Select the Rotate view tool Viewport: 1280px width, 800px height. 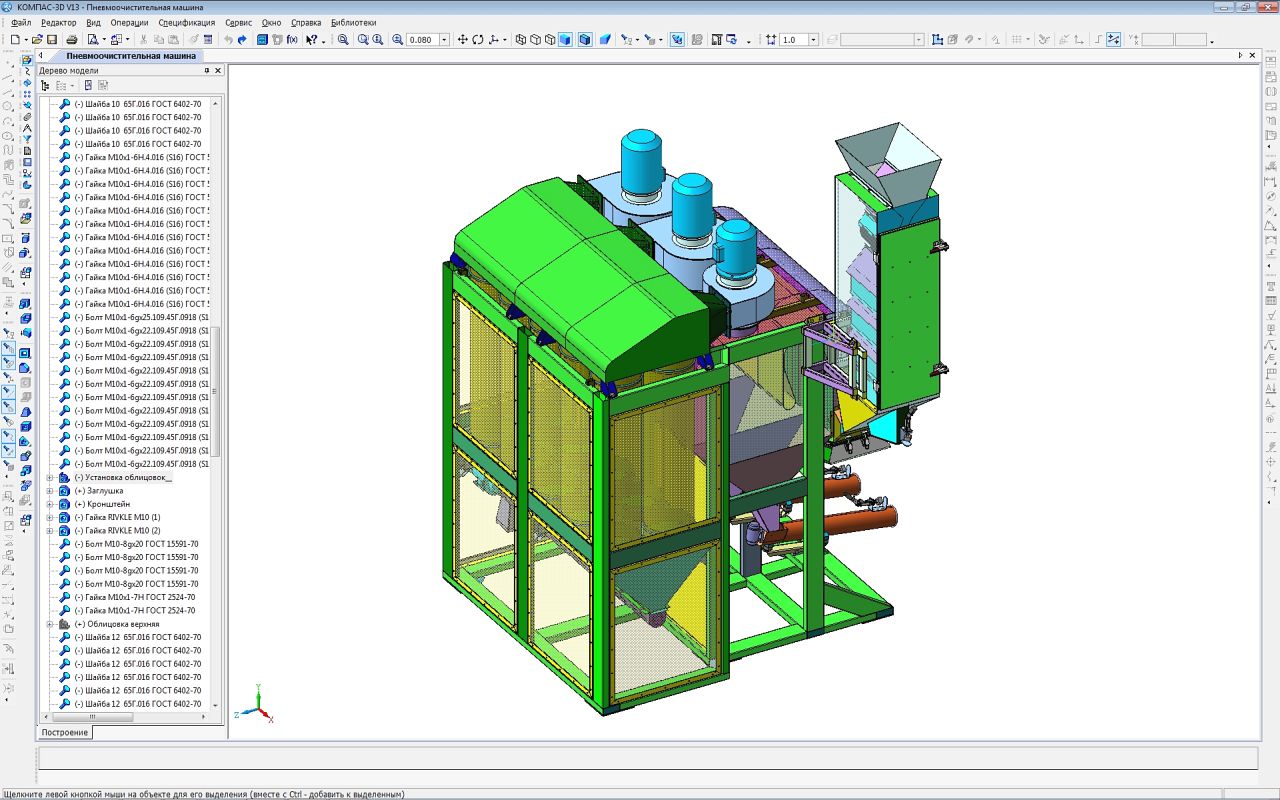coord(478,40)
